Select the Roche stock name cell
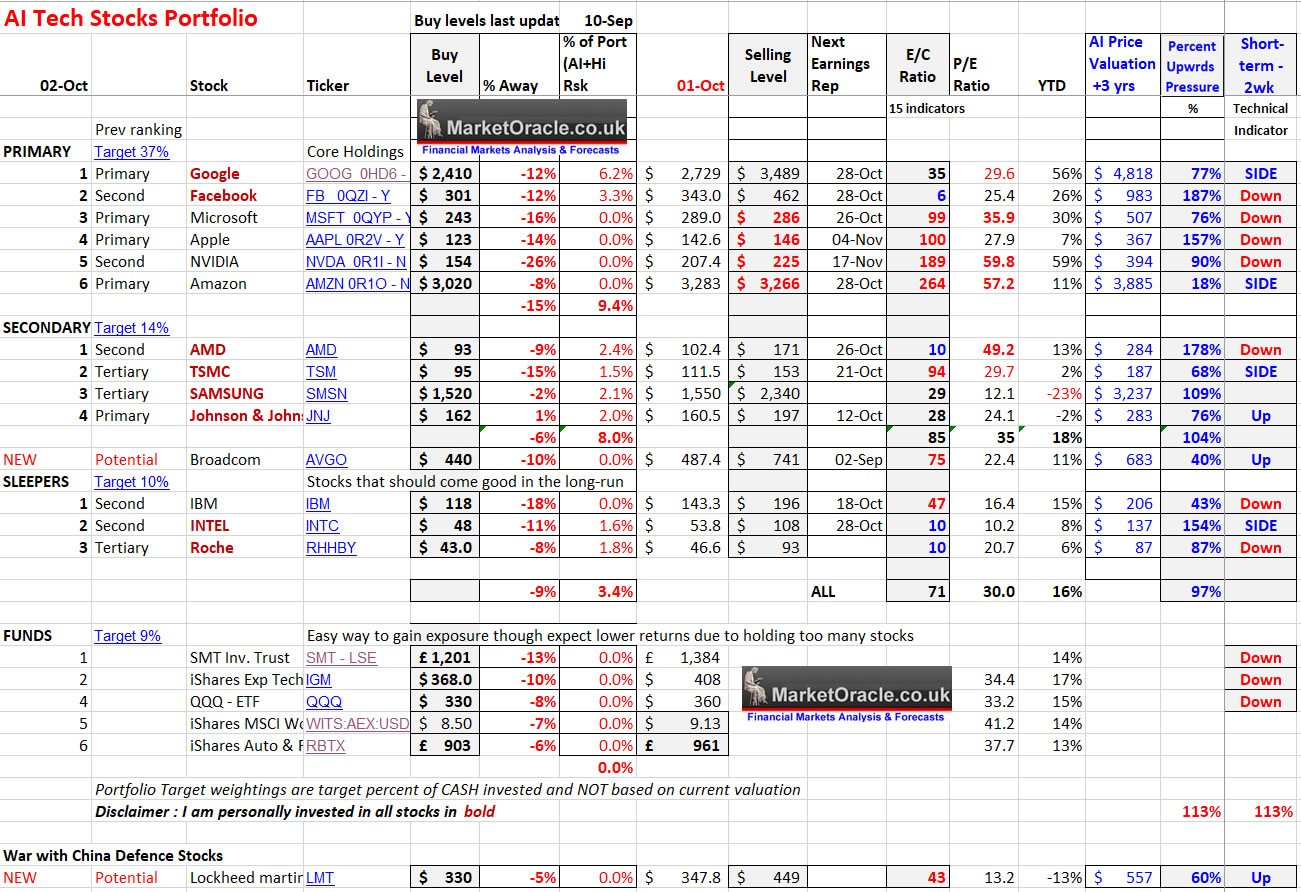The height and width of the screenshot is (892, 1301). tap(212, 548)
